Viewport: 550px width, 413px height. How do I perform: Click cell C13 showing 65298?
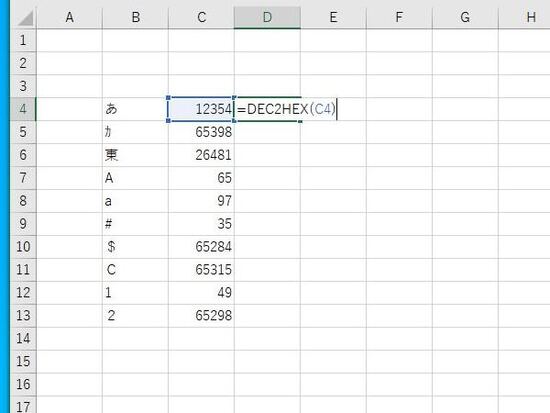pos(201,315)
